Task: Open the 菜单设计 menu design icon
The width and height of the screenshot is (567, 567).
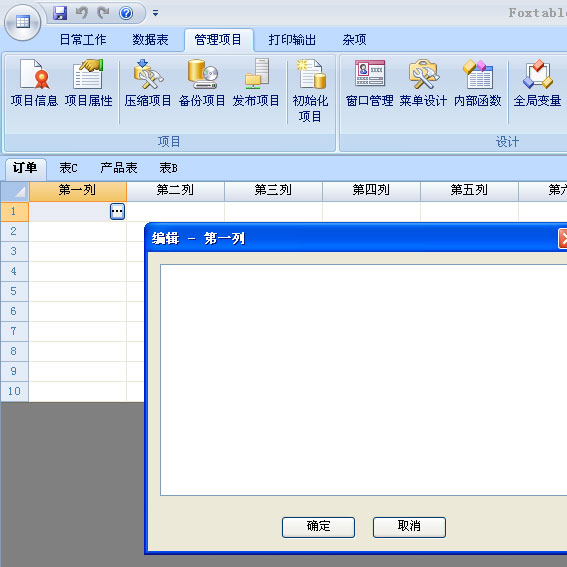Action: click(x=423, y=83)
